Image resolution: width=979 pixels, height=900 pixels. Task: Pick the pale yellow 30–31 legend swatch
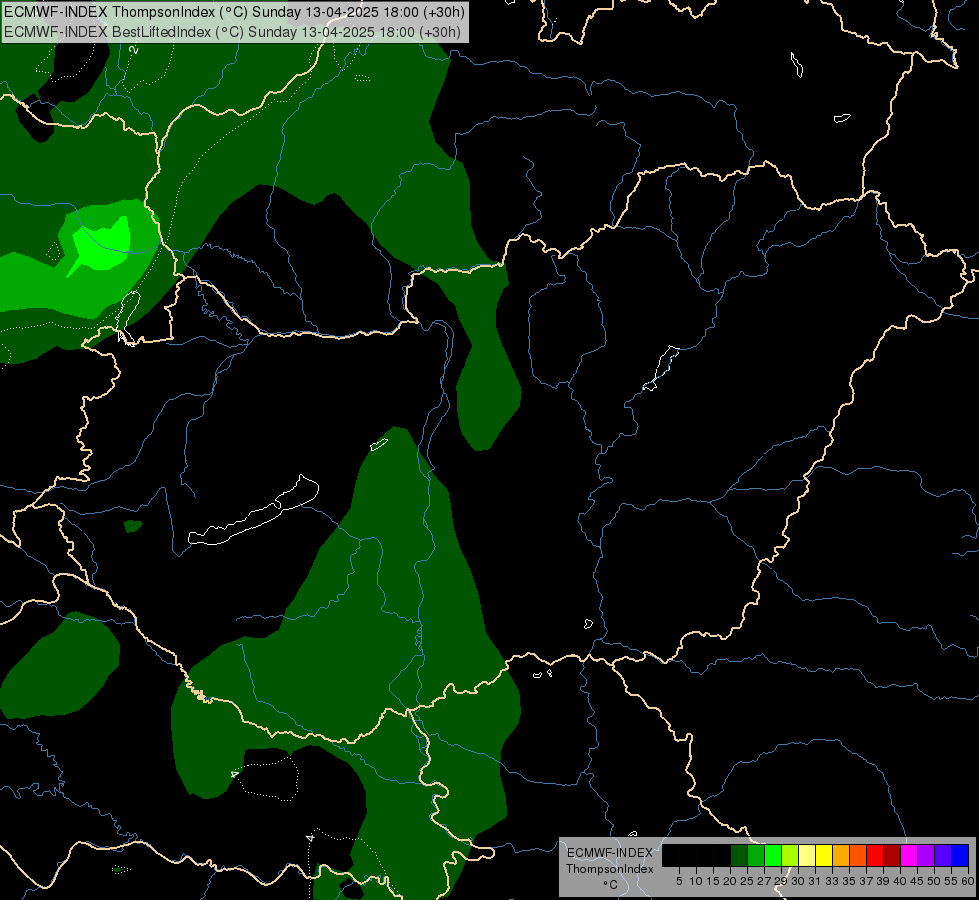[x=807, y=855]
